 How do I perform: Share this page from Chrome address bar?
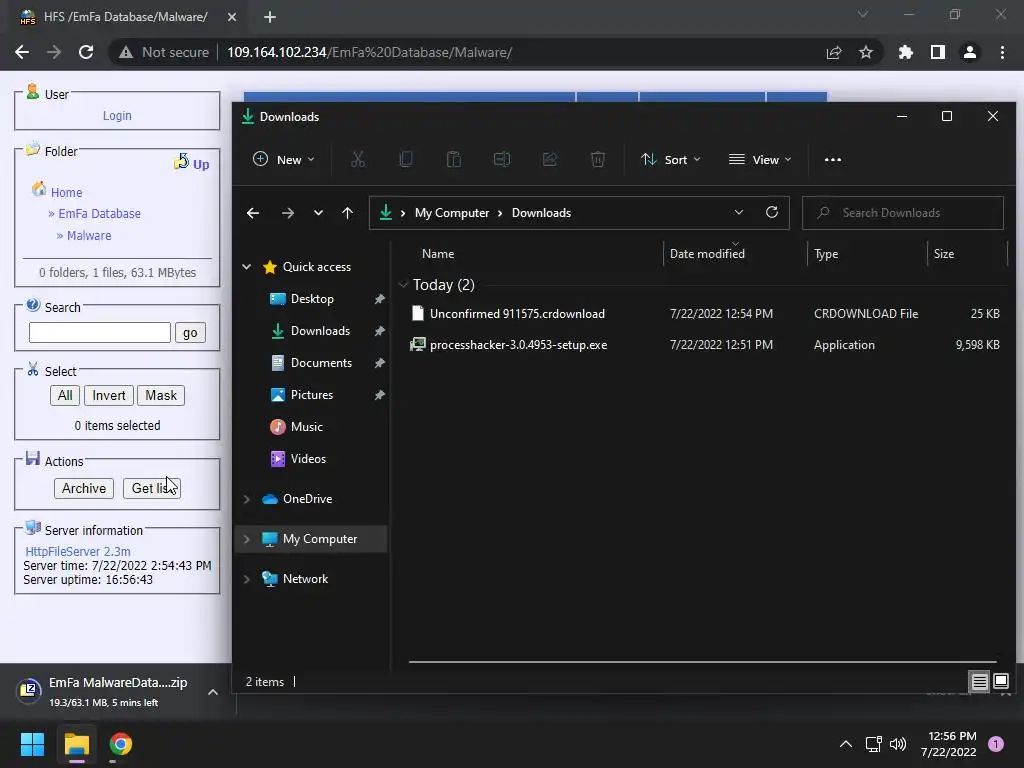(x=834, y=52)
